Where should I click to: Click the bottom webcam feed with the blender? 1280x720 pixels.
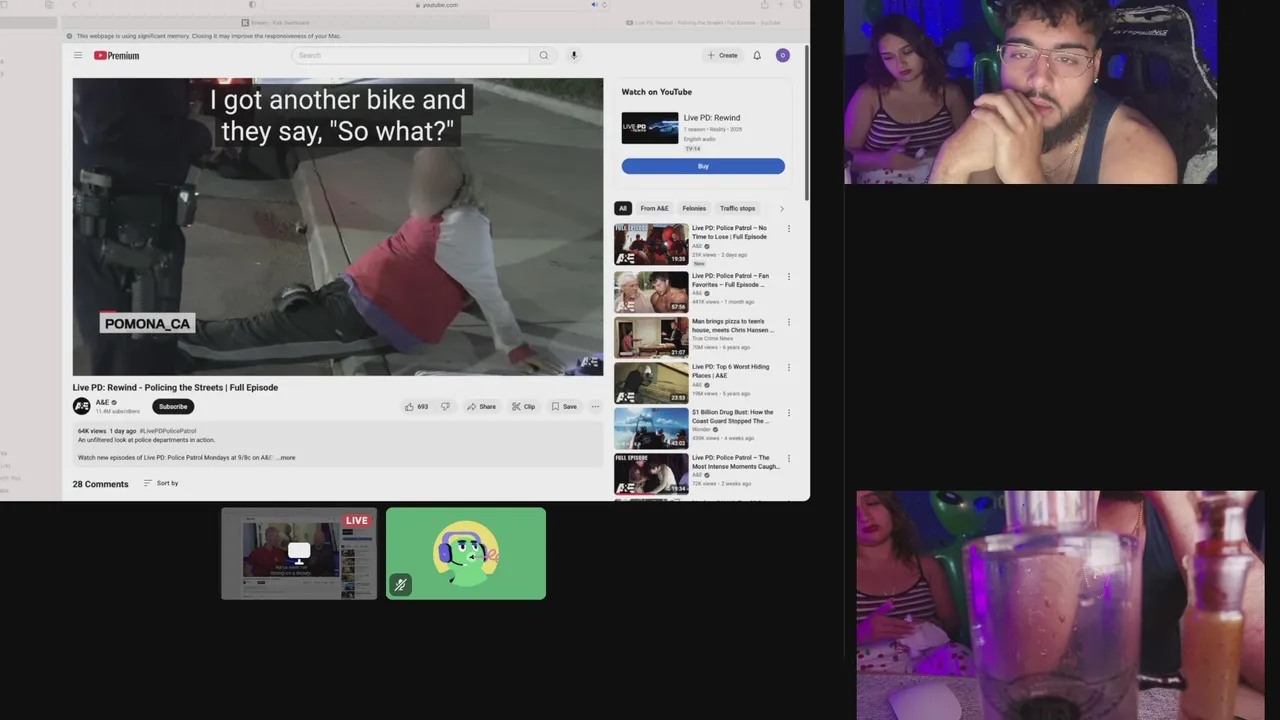pos(1061,605)
